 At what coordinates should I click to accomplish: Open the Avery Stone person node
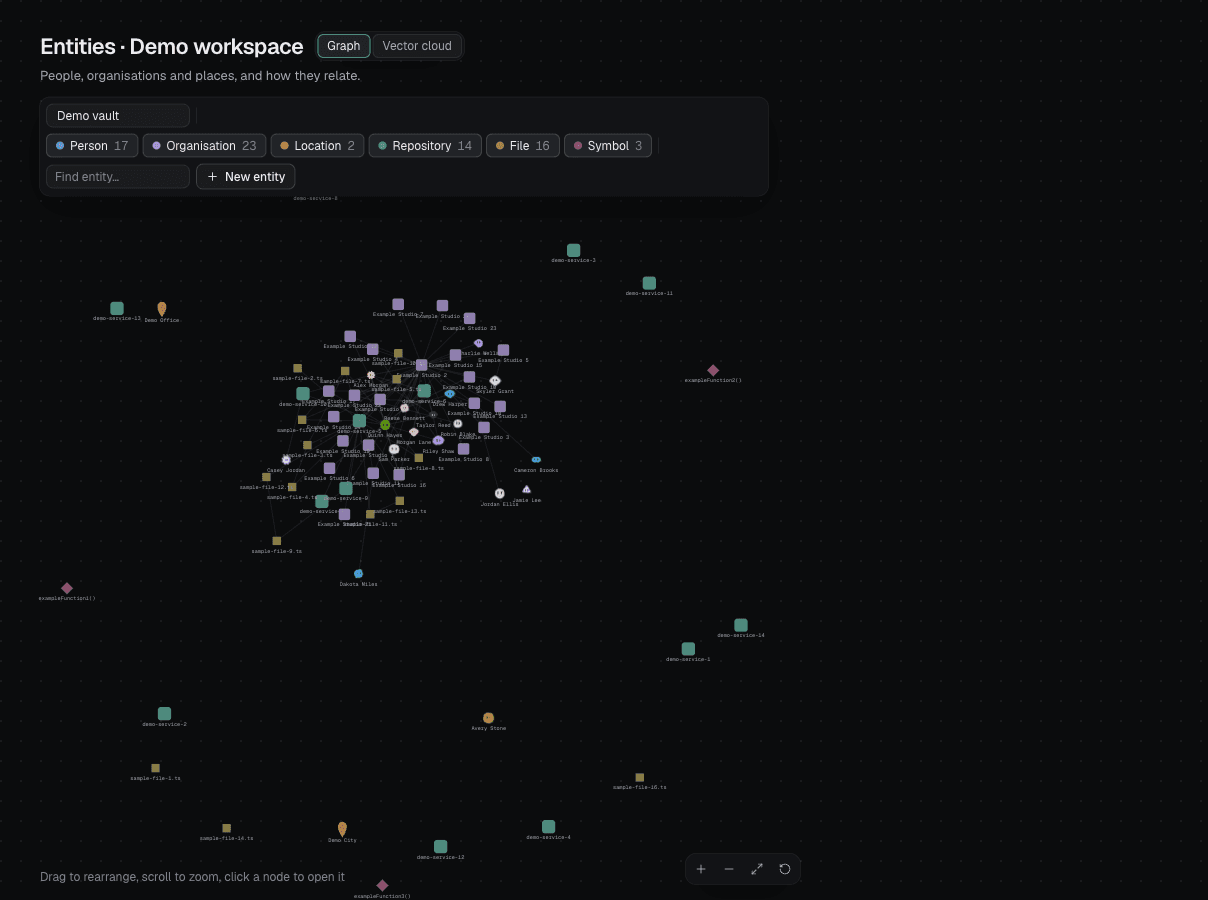pos(489,718)
